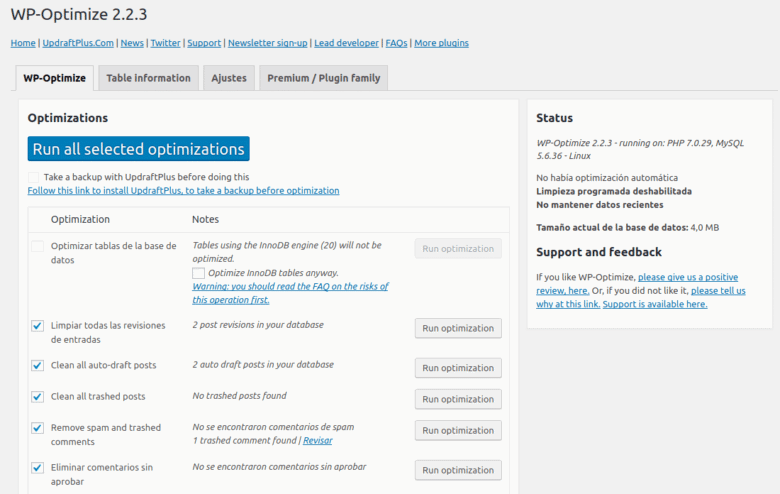Click 'Tamaño actual de la base de datos' text
Image resolution: width=780 pixels, height=494 pixels.
click(612, 228)
